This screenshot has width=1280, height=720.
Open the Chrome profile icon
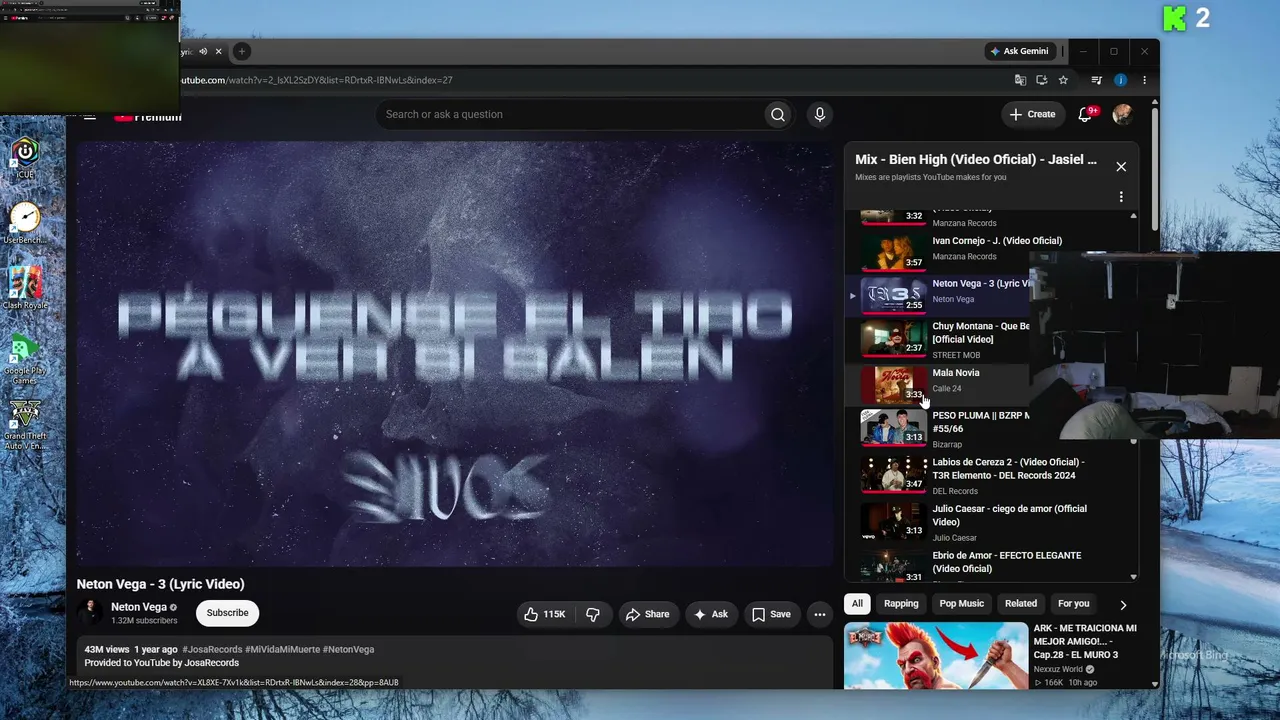pyautogui.click(x=1120, y=80)
